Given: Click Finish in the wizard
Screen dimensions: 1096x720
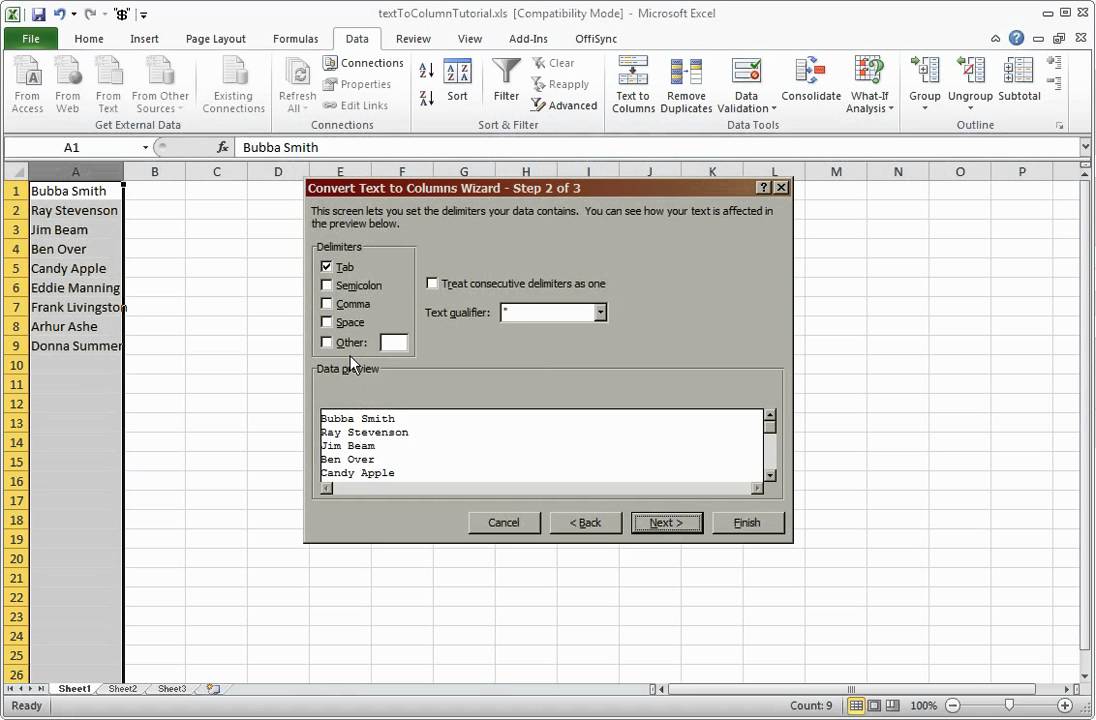Looking at the screenshot, I should coord(747,522).
